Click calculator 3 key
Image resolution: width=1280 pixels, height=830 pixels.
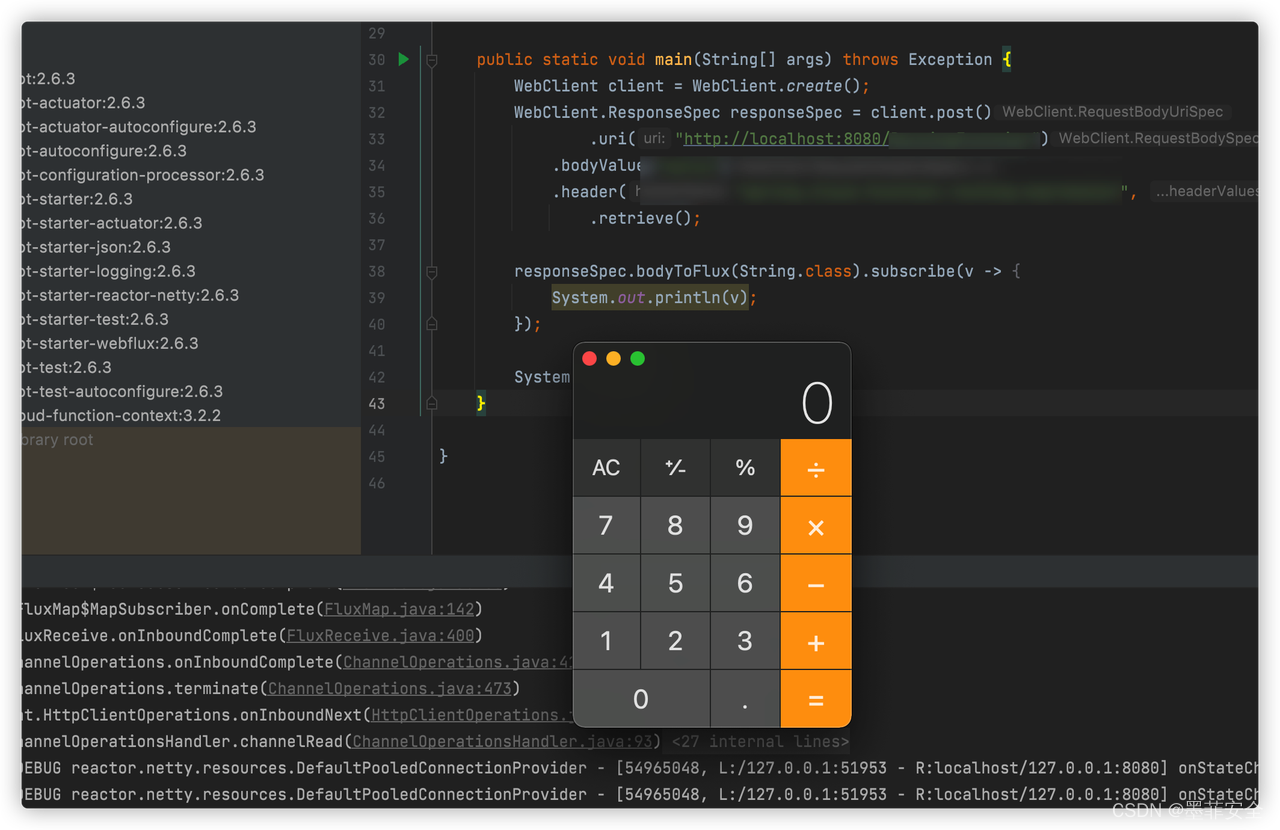click(745, 641)
